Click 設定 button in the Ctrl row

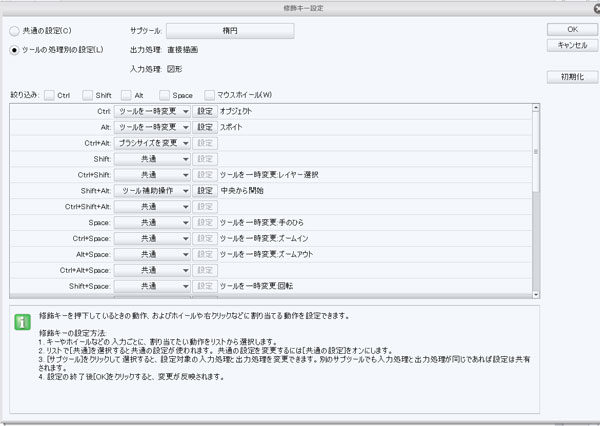click(x=205, y=111)
